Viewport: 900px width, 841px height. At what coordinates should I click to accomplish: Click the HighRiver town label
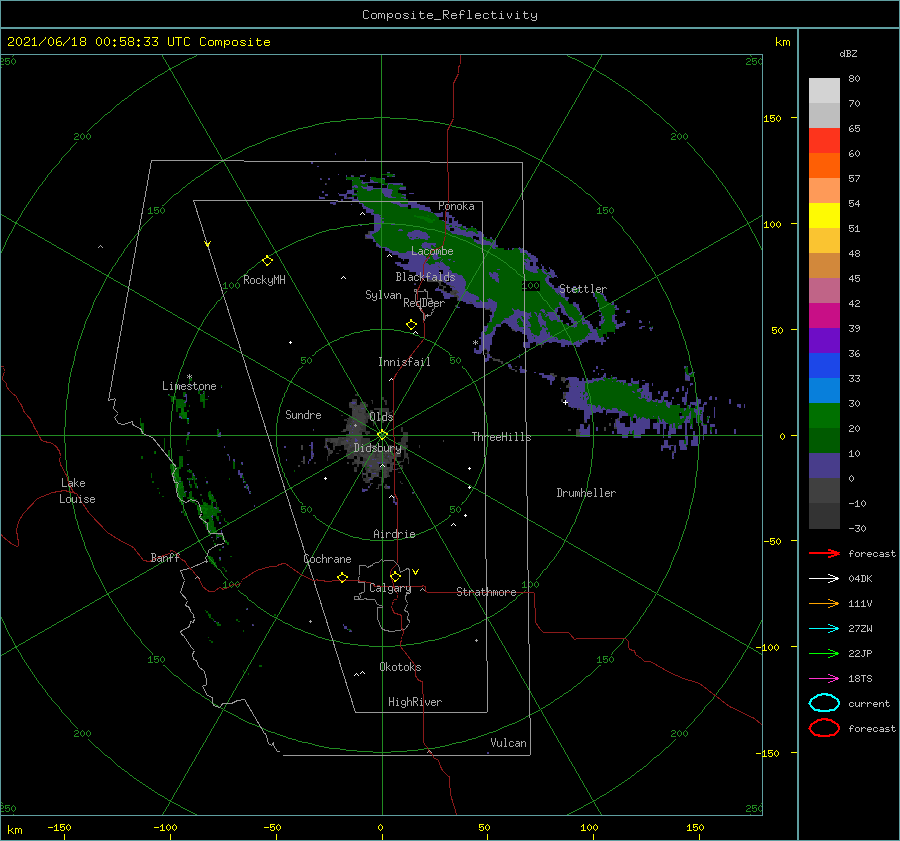click(415, 702)
